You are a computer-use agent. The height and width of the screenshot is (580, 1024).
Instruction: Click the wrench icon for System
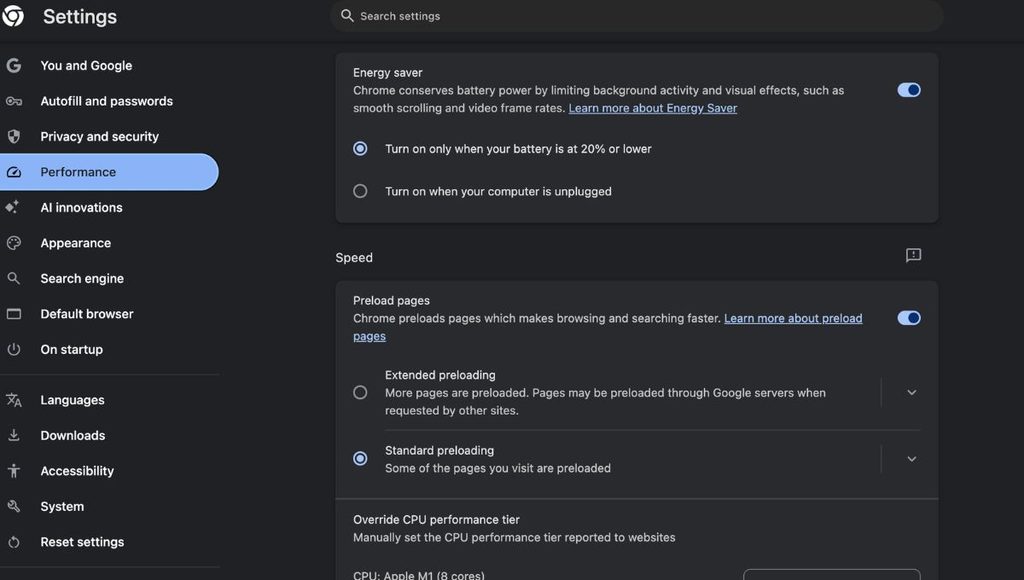click(x=14, y=506)
